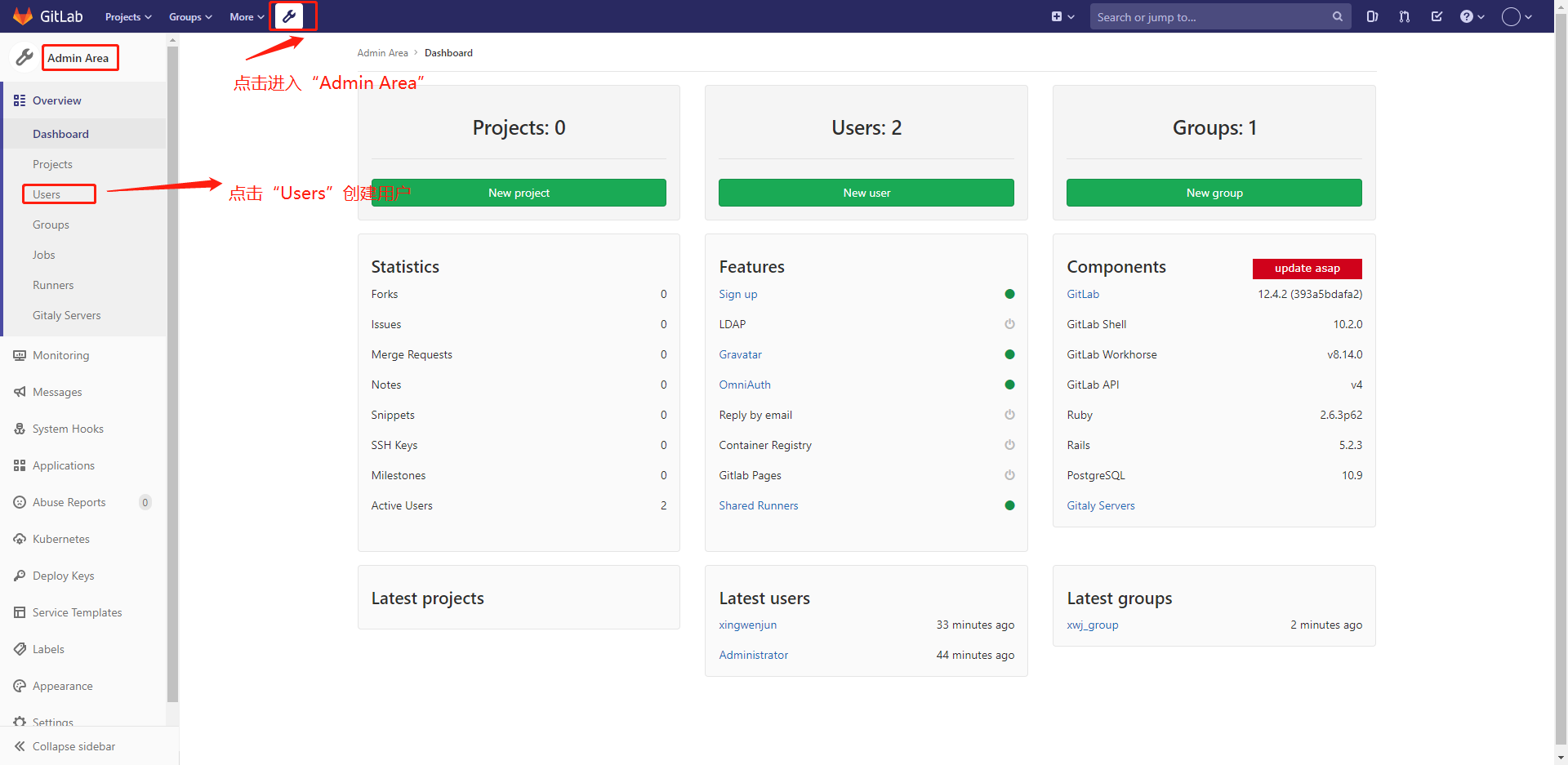
Task: Click the New user button
Action: 866,193
